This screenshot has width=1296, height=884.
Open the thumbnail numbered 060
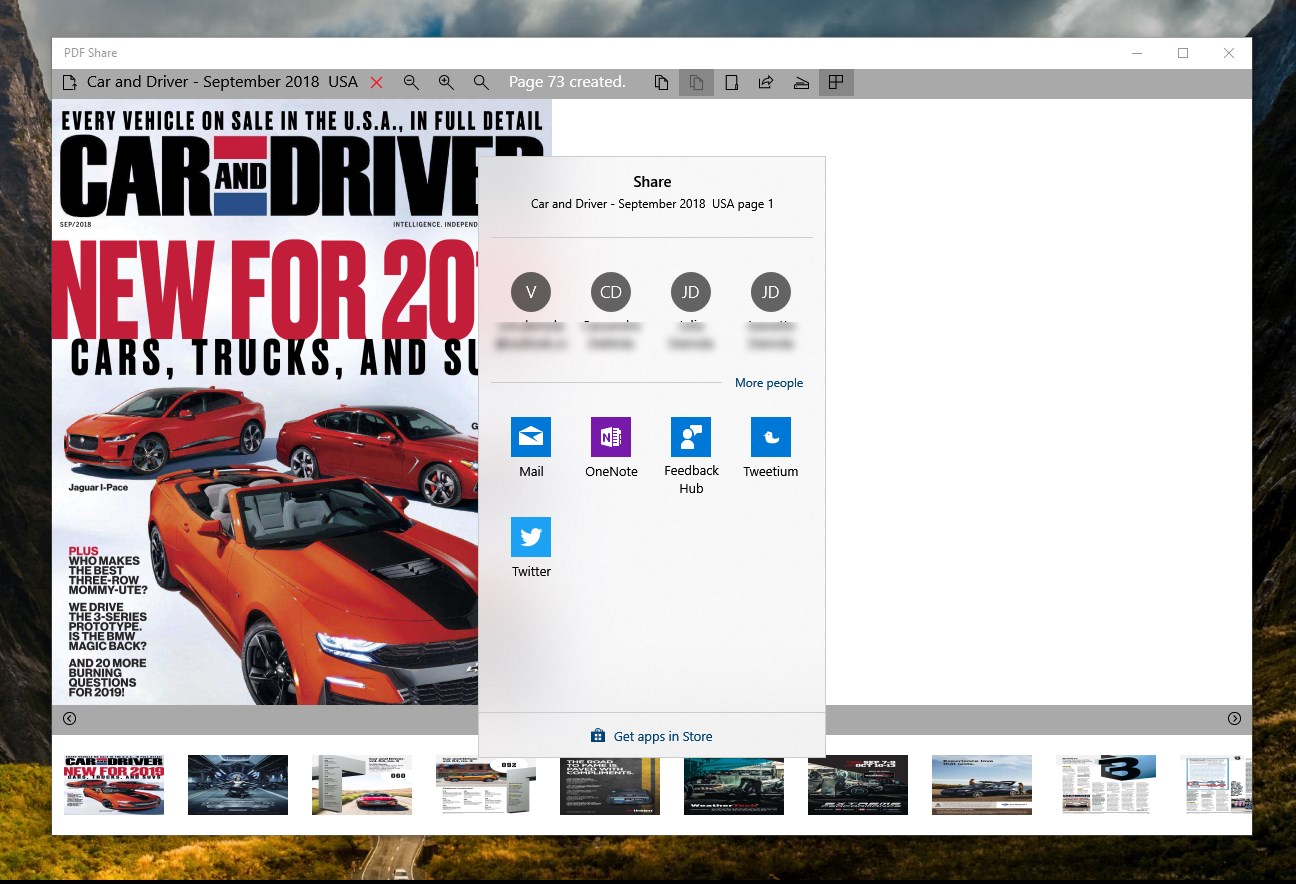point(362,785)
